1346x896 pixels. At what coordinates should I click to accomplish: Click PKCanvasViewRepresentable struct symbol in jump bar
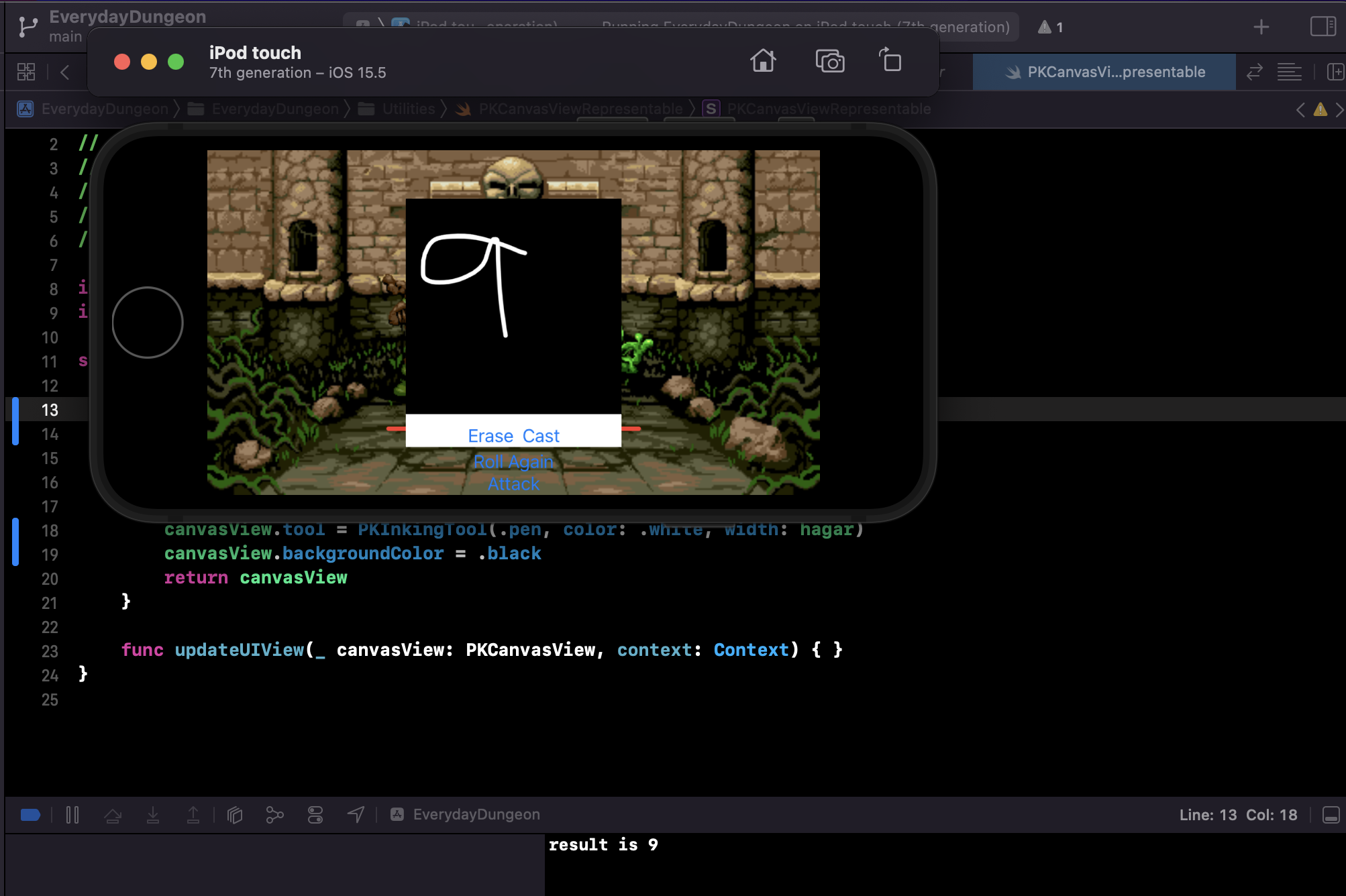[817, 109]
